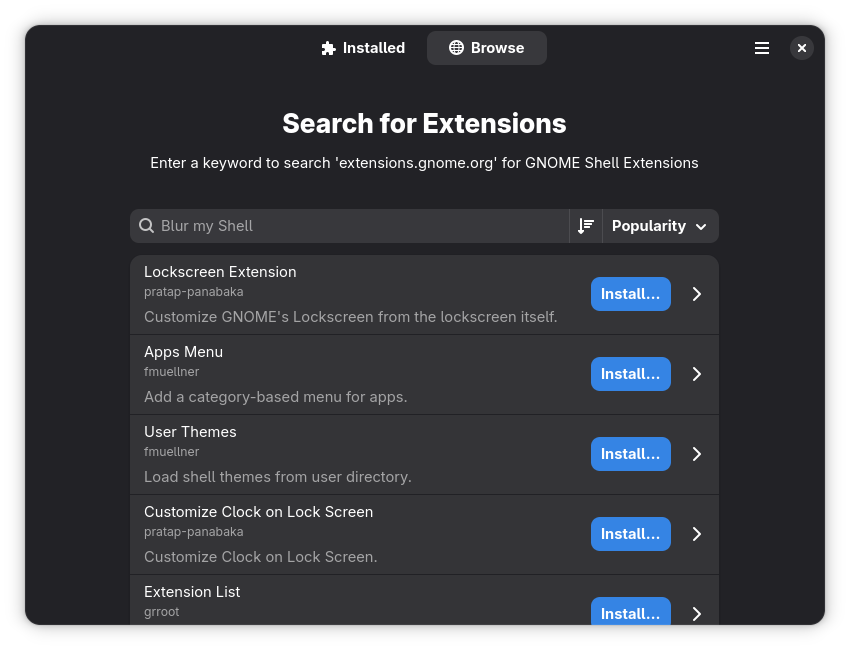Click the globe Browse icon

(456, 48)
